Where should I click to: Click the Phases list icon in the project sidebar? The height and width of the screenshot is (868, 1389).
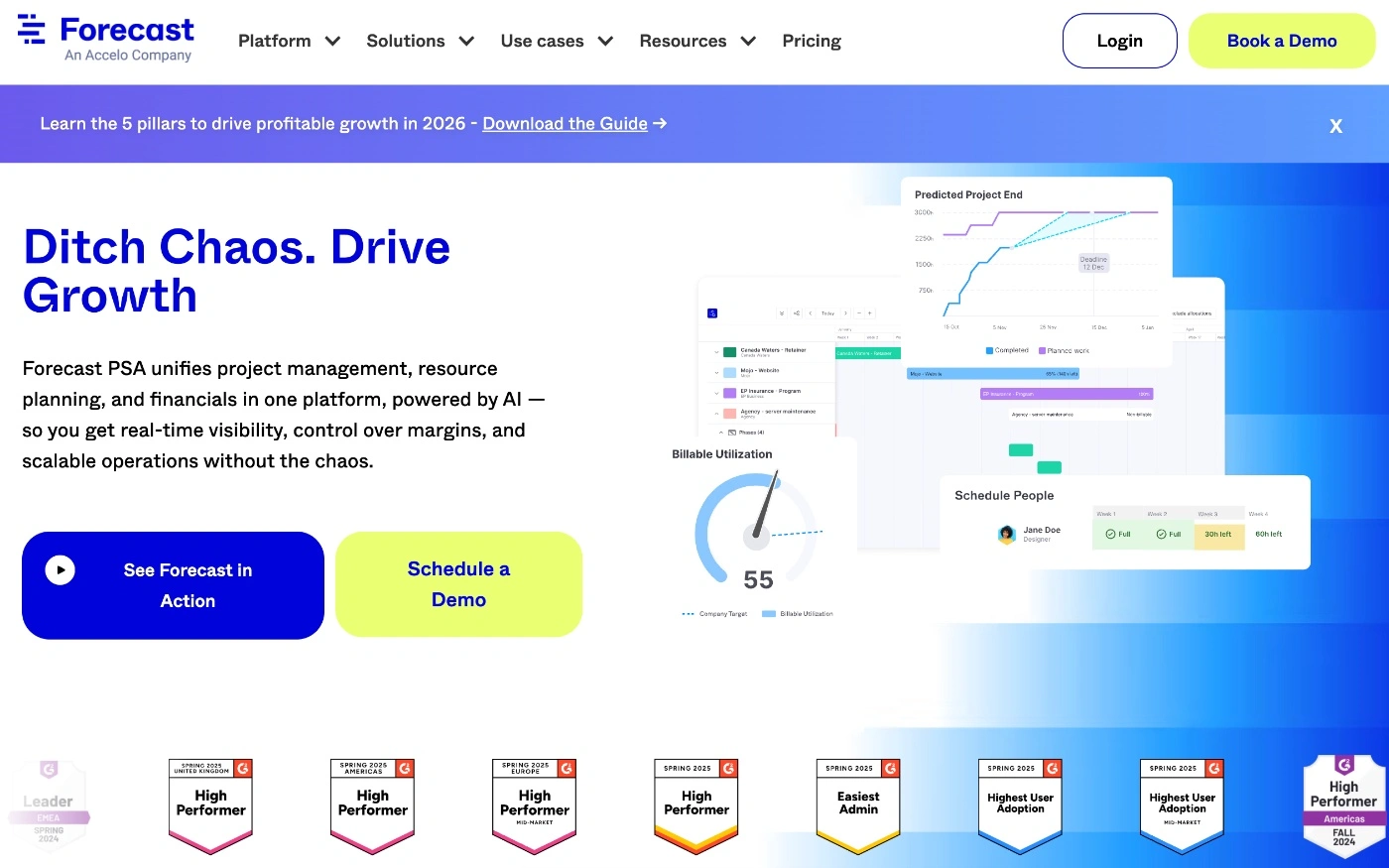tap(732, 432)
